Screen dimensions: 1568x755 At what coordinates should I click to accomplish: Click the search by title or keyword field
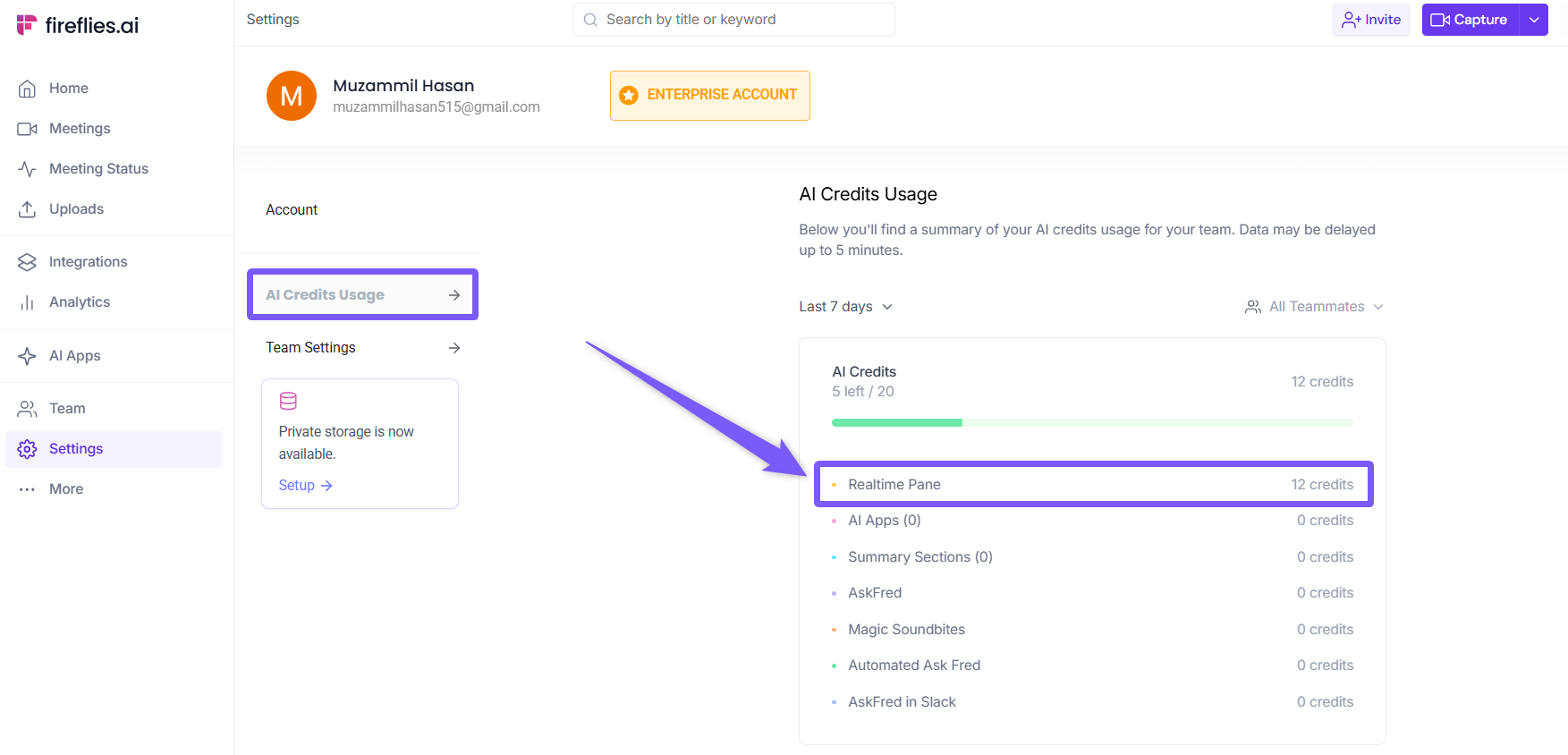tap(733, 20)
